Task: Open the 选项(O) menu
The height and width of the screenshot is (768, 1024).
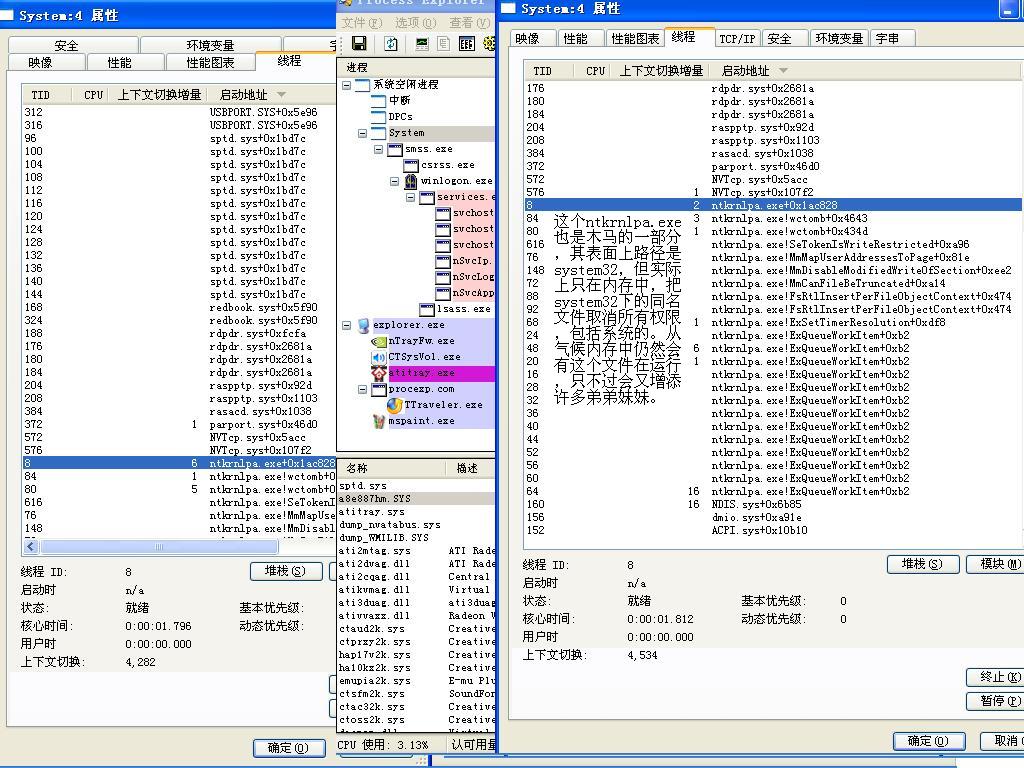Action: point(415,23)
